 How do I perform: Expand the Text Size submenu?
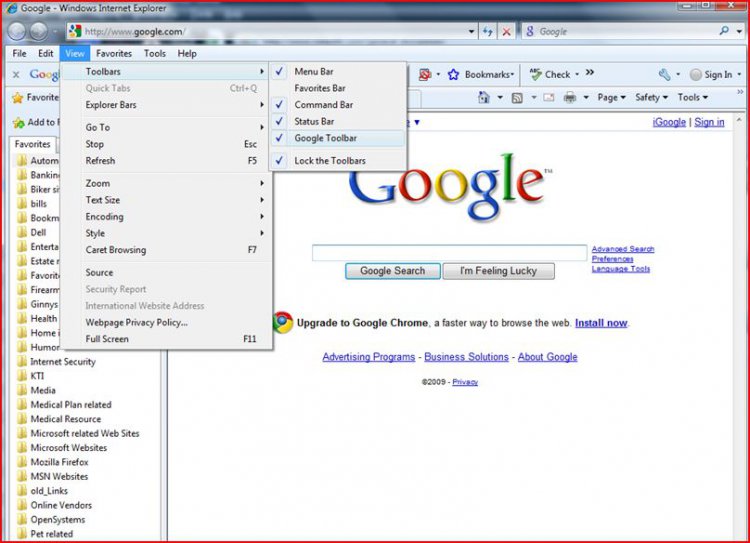[x=165, y=200]
